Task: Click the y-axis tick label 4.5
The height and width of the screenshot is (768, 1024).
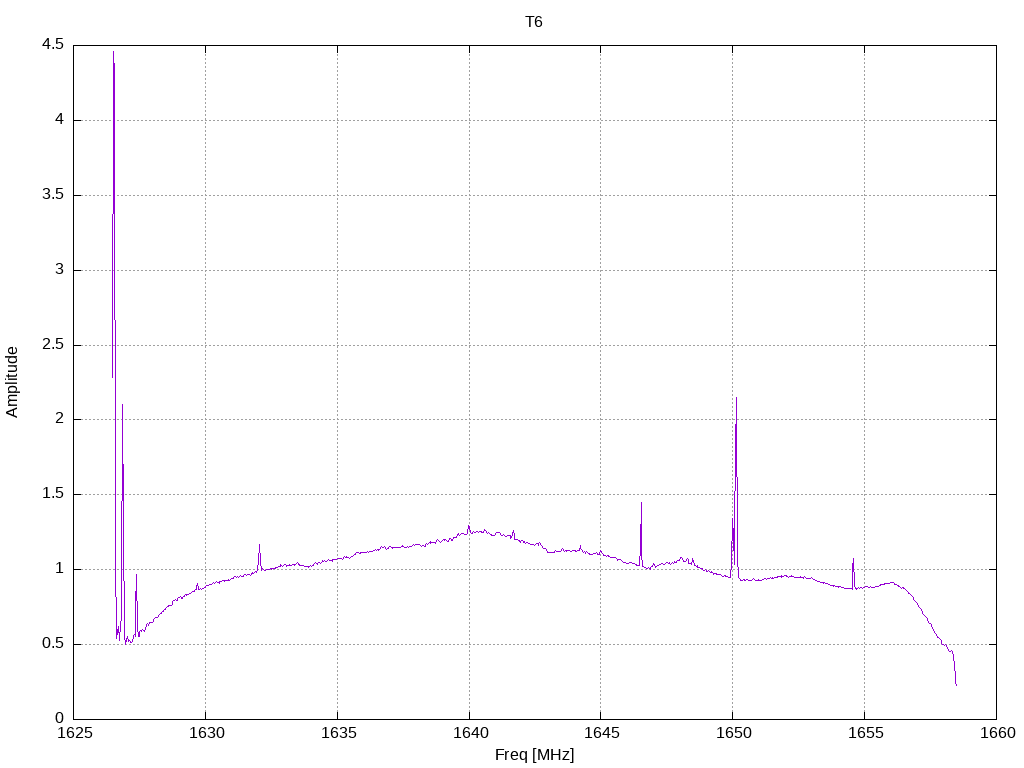Action: (x=53, y=44)
